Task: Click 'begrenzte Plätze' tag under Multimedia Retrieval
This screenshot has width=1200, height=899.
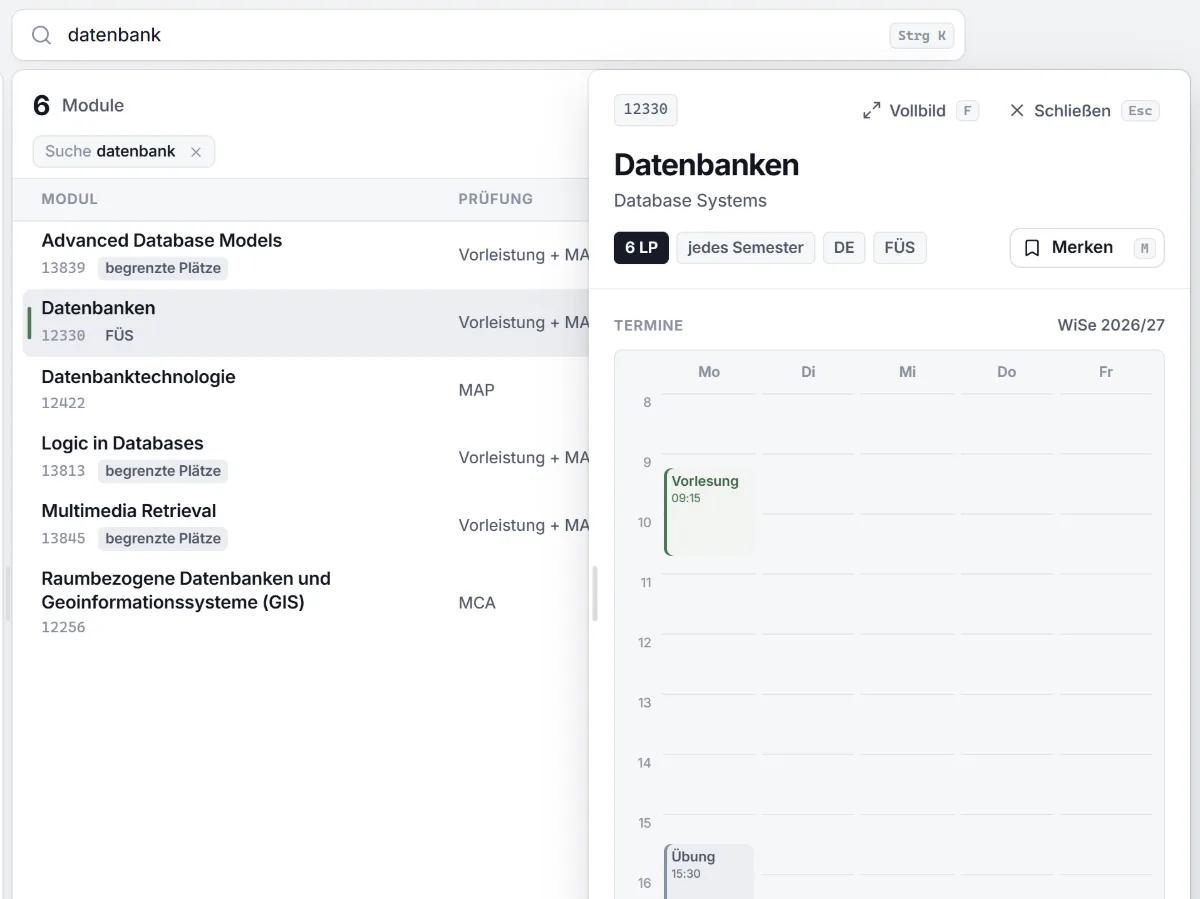Action: pos(163,539)
